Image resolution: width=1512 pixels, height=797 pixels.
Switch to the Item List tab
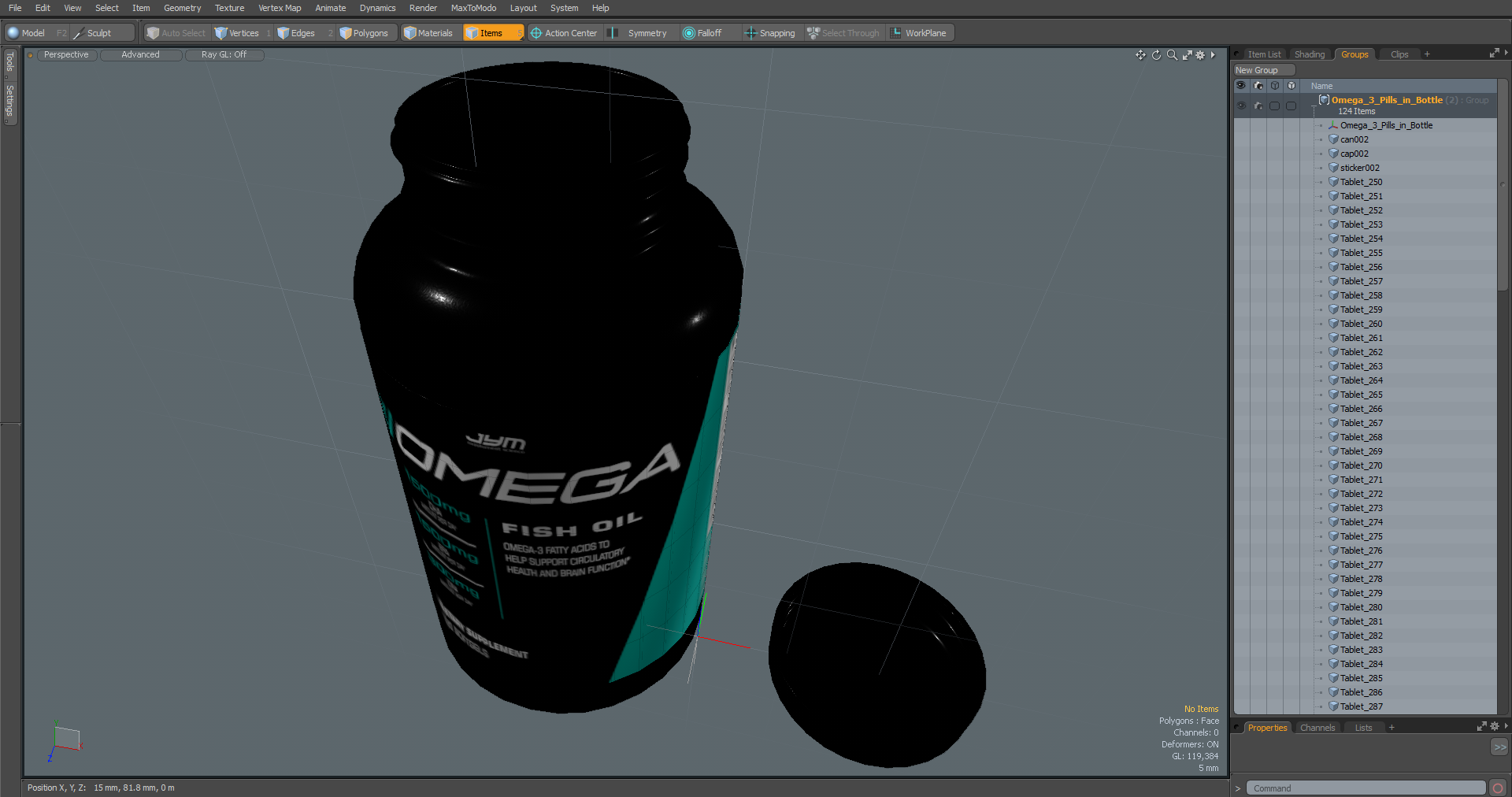pos(1264,54)
